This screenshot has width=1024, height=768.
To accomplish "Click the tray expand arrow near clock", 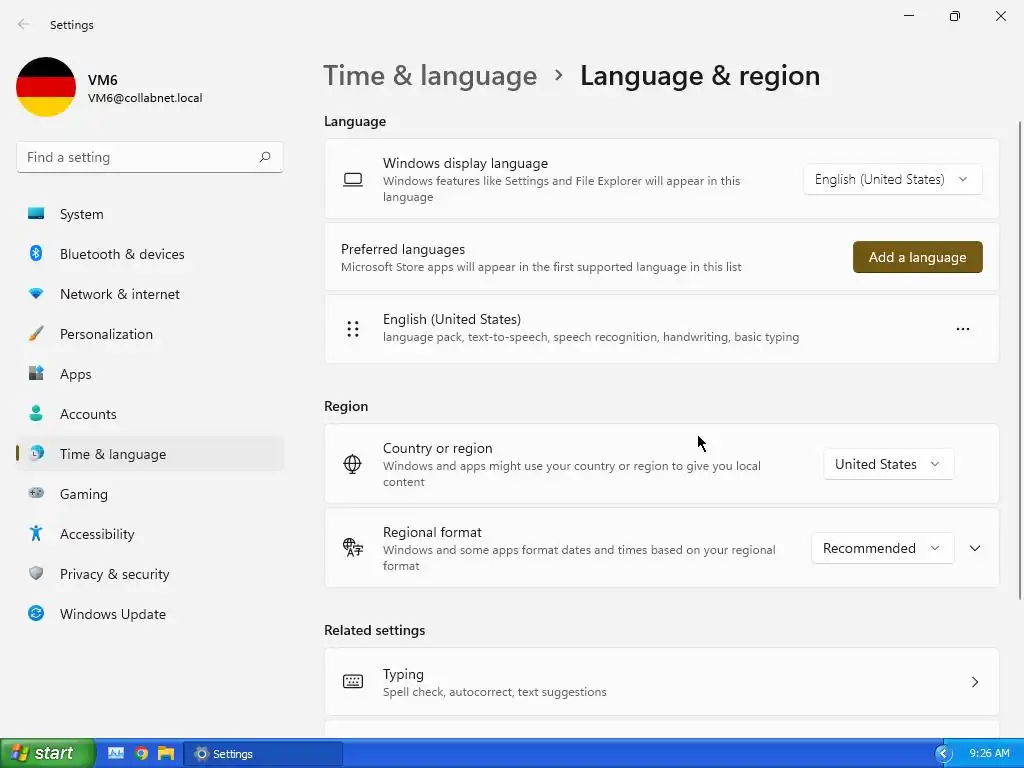I will pyautogui.click(x=943, y=754).
